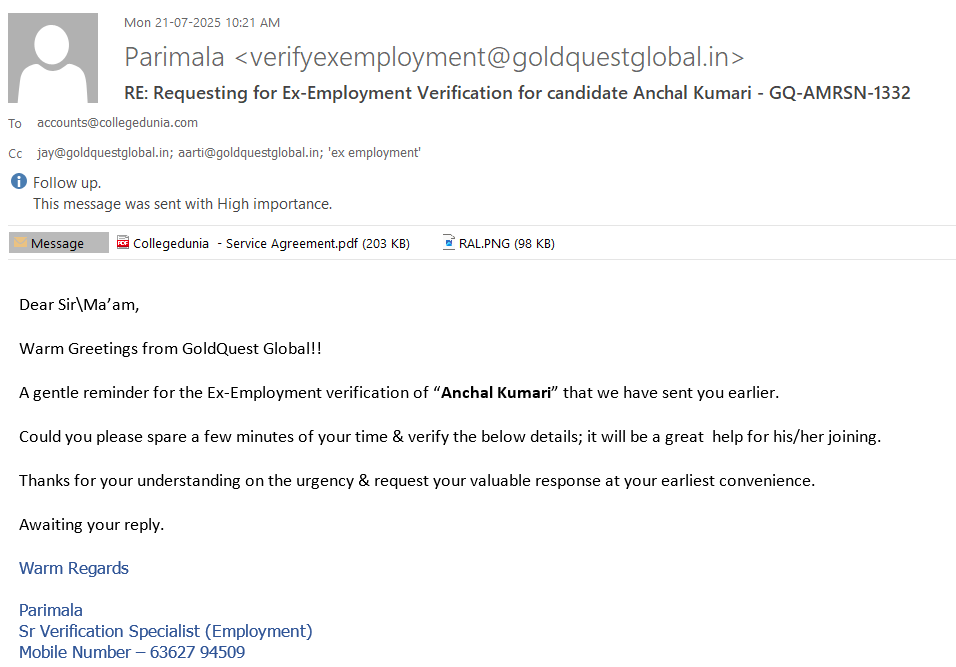Click the PDF icon of Service Agreement attachment

pos(123,243)
